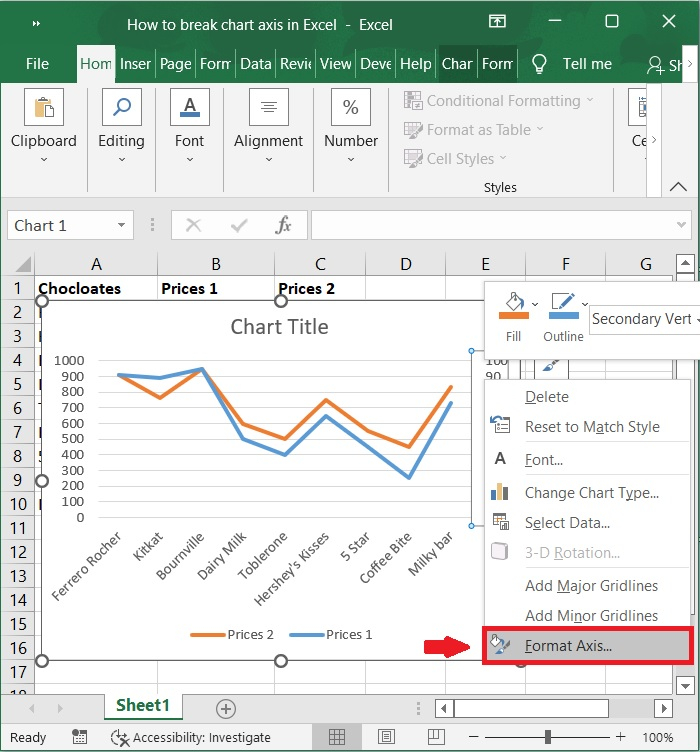
Task: Select Change Chart Type option
Action: (588, 493)
